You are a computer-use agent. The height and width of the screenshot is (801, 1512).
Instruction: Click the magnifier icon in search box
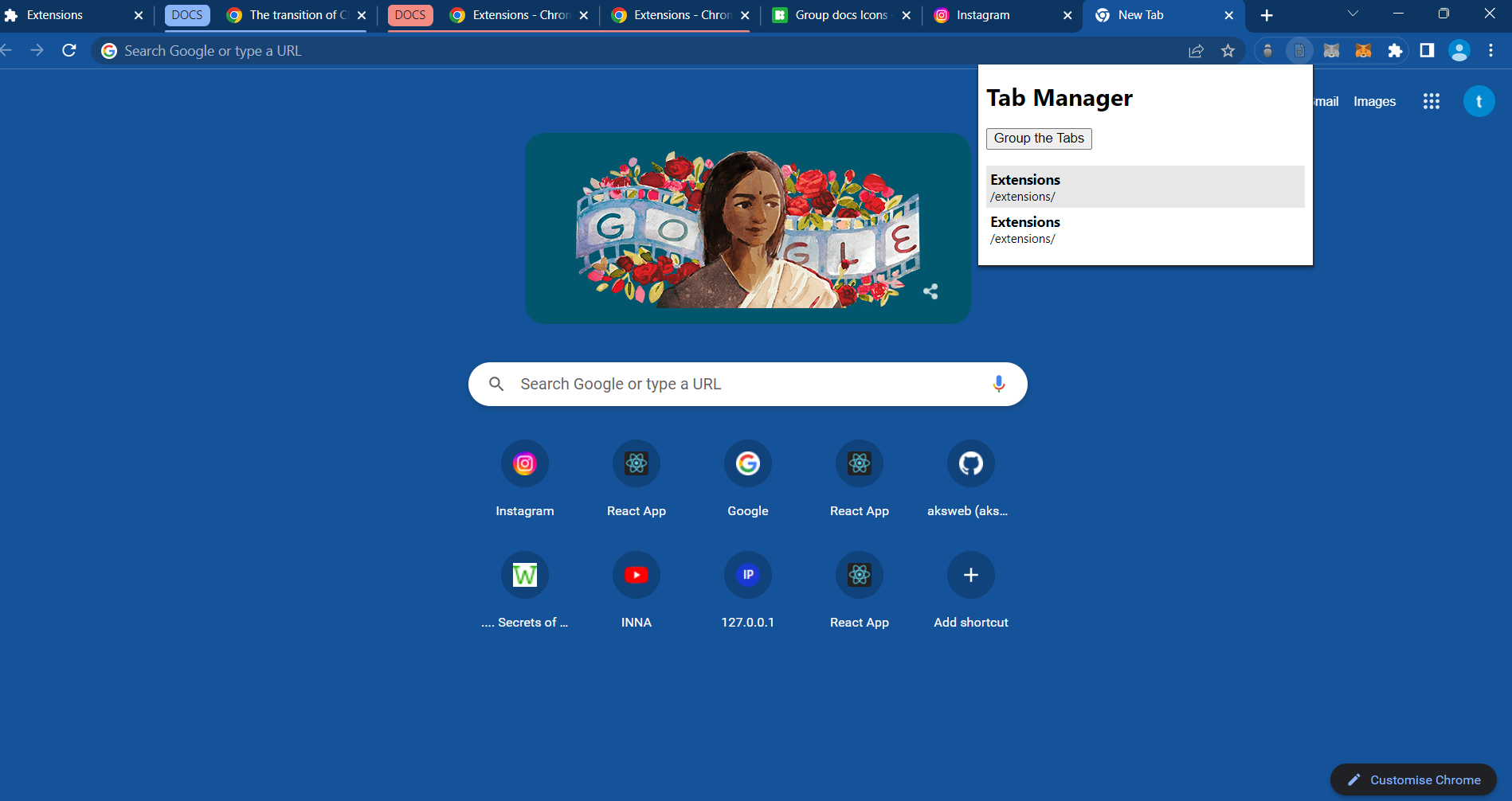(496, 384)
